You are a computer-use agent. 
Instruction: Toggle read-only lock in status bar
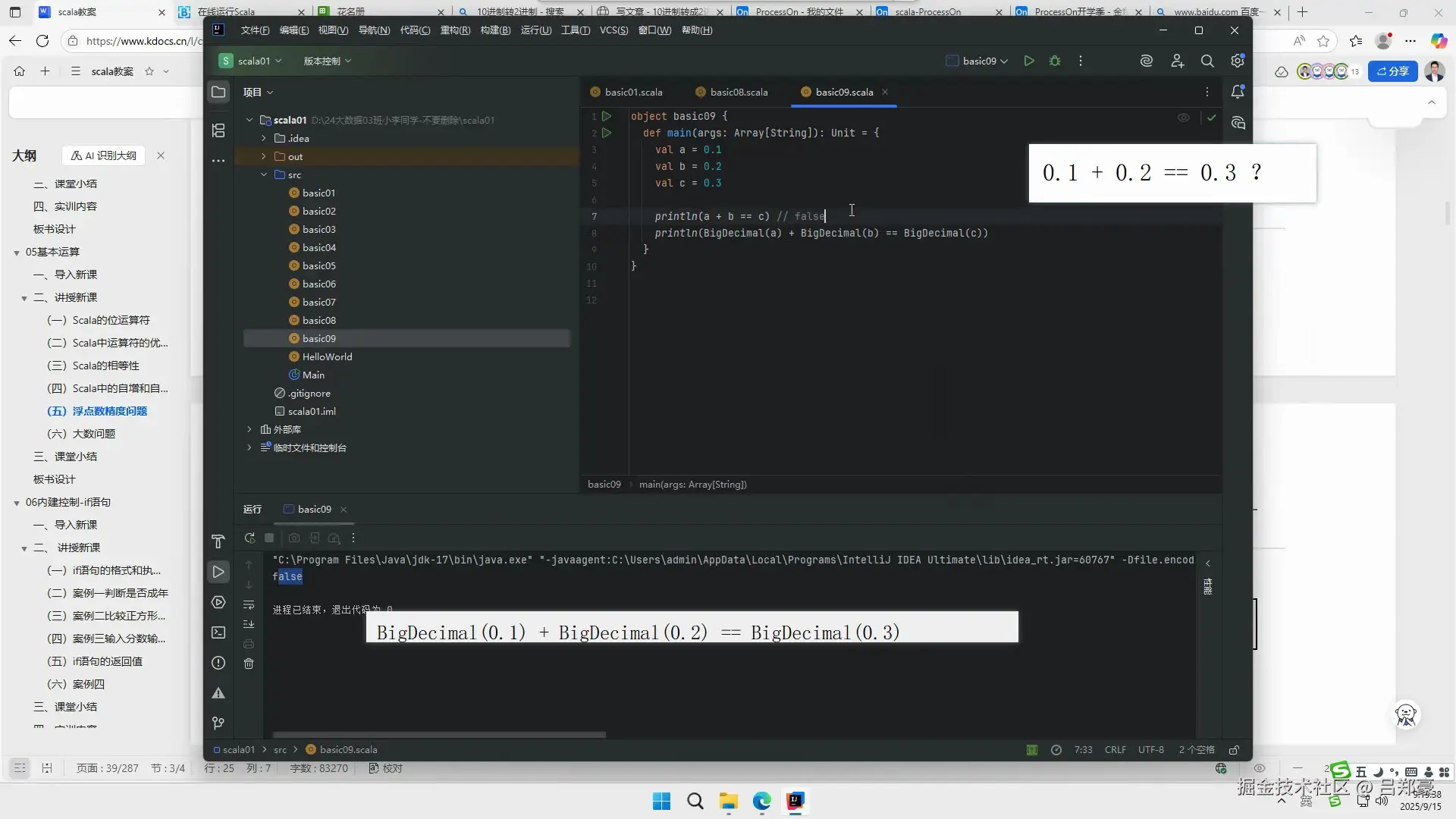click(x=1234, y=750)
